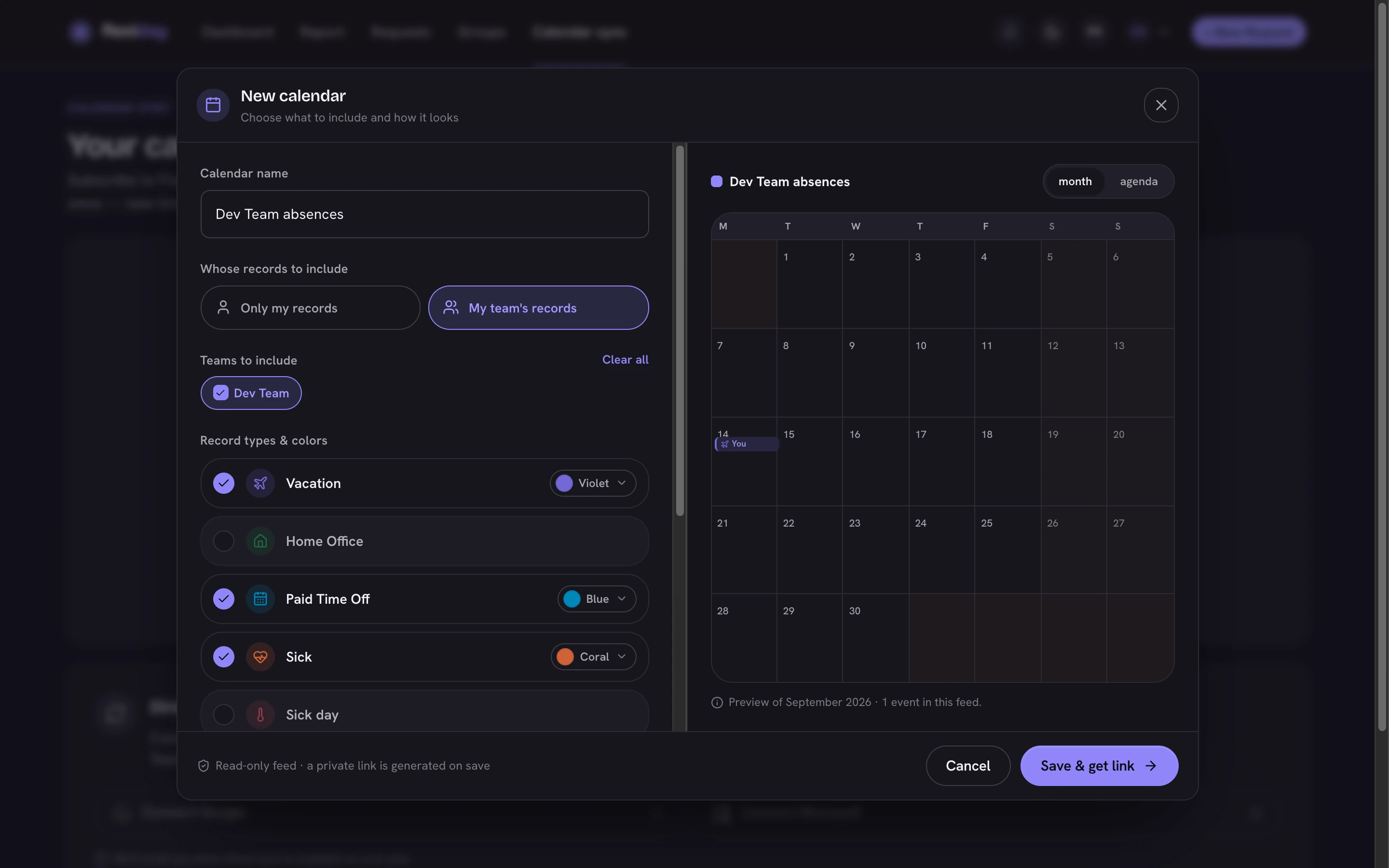The height and width of the screenshot is (868, 1389).
Task: Click day 6 in the preview calendar
Action: 1140,284
